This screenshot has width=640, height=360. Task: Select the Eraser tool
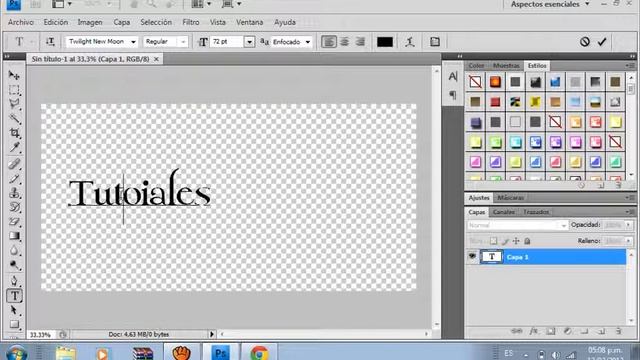[14, 222]
